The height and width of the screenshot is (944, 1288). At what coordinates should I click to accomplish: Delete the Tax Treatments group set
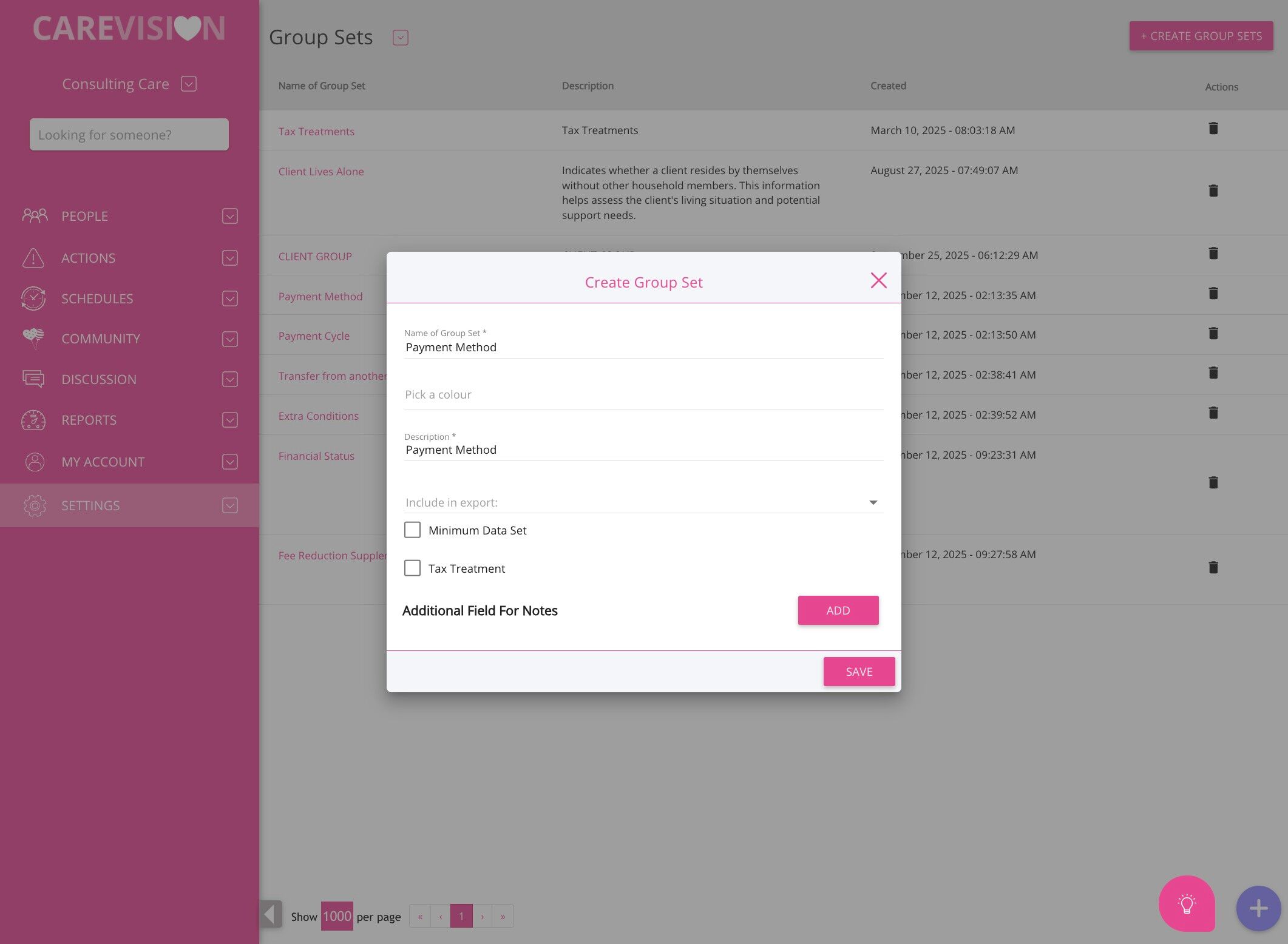tap(1213, 129)
